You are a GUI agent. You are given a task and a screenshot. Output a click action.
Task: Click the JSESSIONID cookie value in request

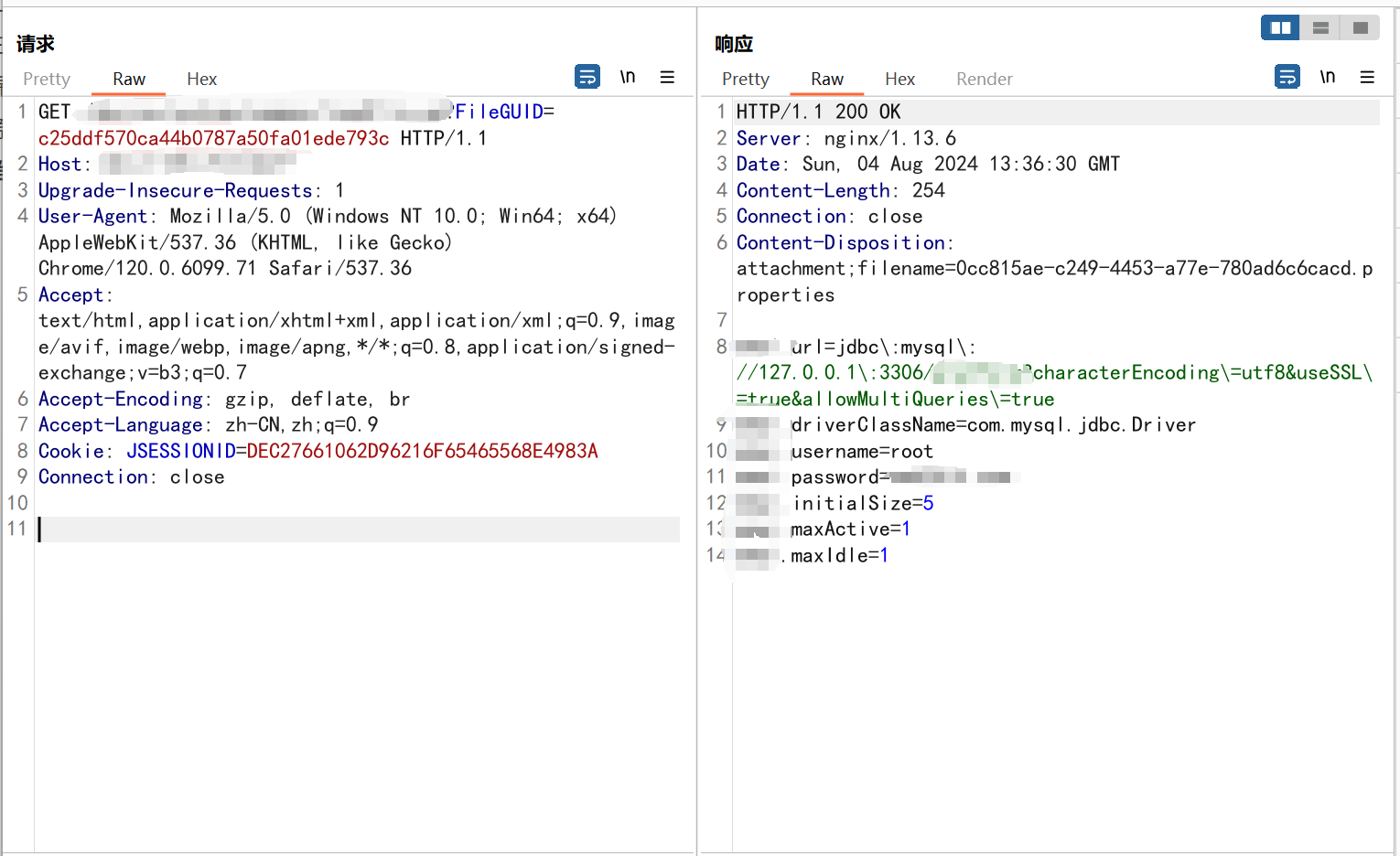[422, 452]
